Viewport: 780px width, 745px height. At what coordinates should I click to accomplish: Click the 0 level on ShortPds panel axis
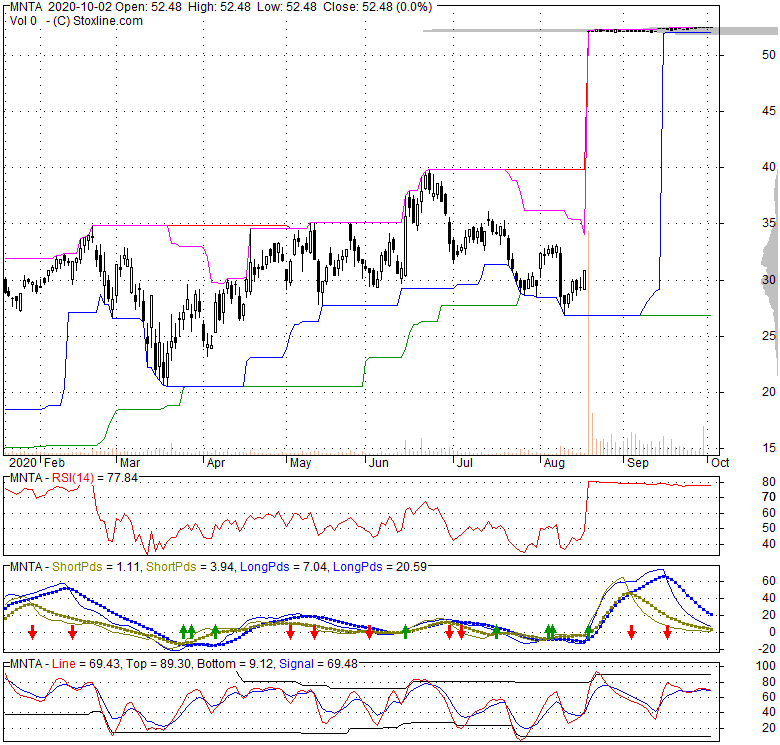[x=772, y=632]
